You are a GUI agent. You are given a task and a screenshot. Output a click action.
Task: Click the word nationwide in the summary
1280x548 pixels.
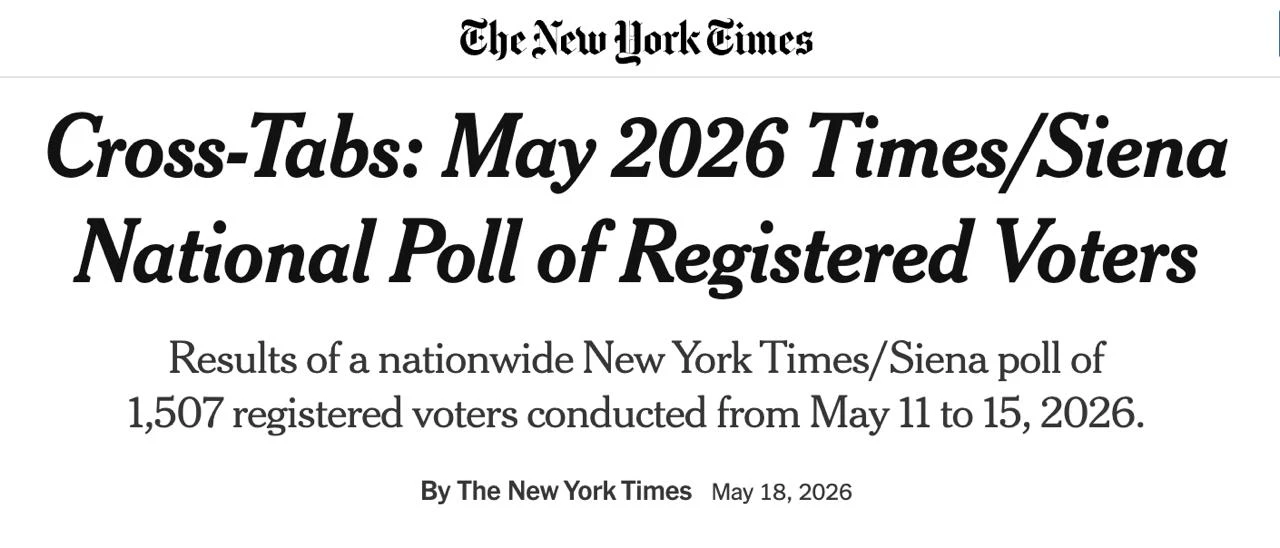(476, 359)
